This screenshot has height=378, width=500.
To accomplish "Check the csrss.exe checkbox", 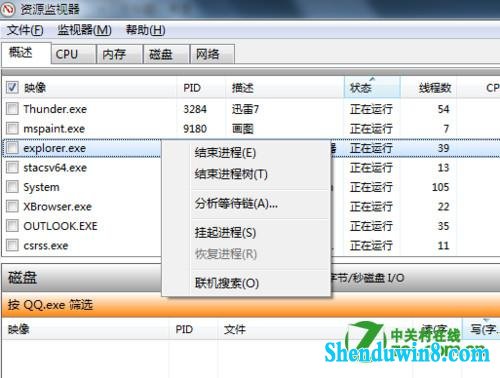I will pyautogui.click(x=12, y=246).
